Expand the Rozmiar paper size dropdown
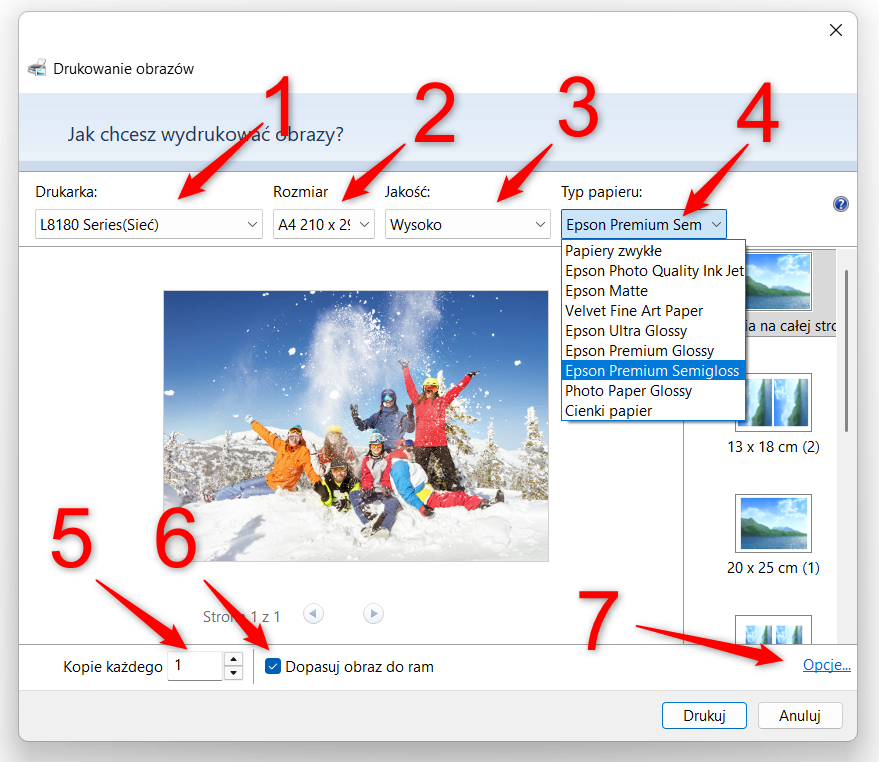The width and height of the screenshot is (879, 762). tap(323, 225)
